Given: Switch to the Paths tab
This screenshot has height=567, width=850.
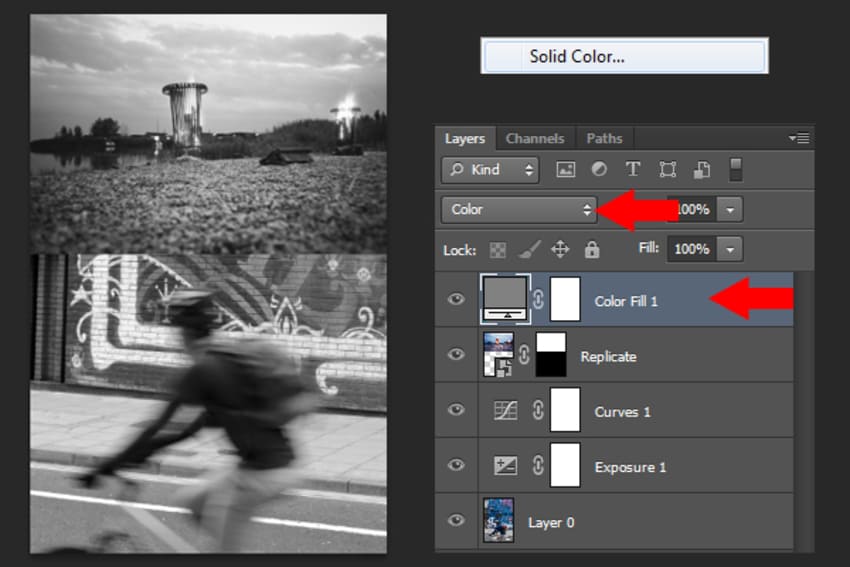Looking at the screenshot, I should pyautogui.click(x=604, y=139).
